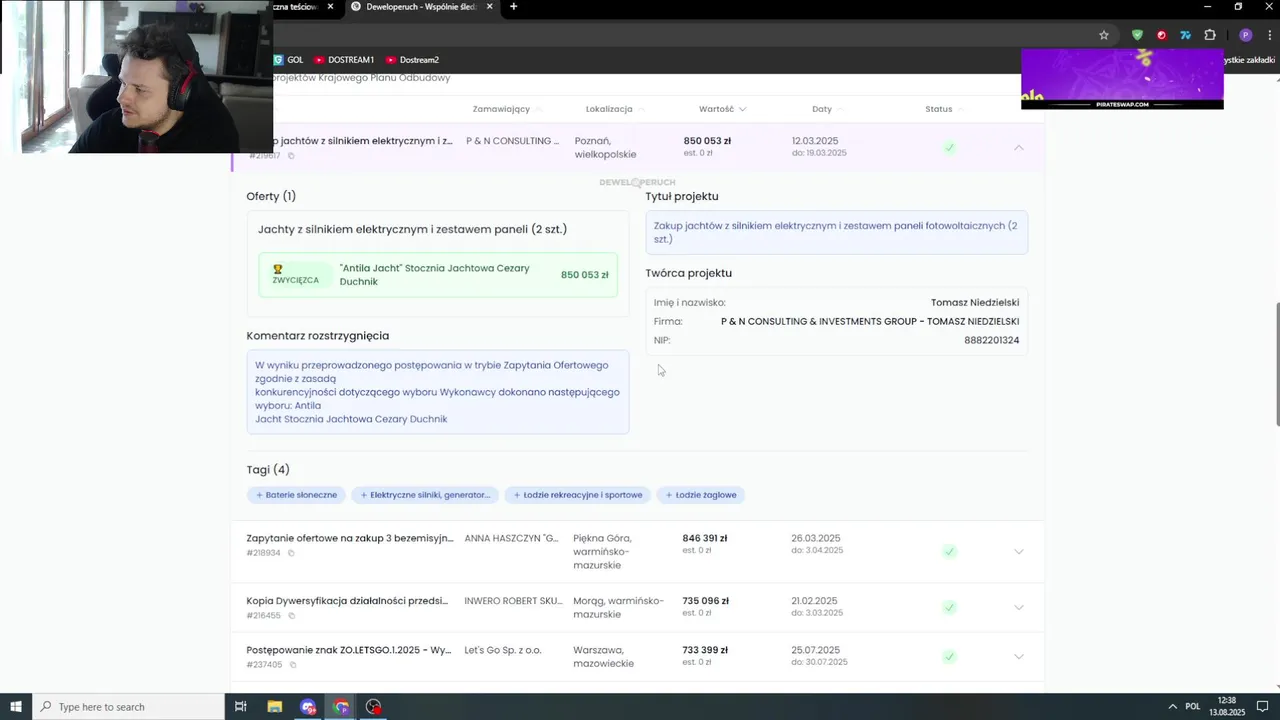Open the Windows Start menu
Image resolution: width=1280 pixels, height=720 pixels.
16,707
